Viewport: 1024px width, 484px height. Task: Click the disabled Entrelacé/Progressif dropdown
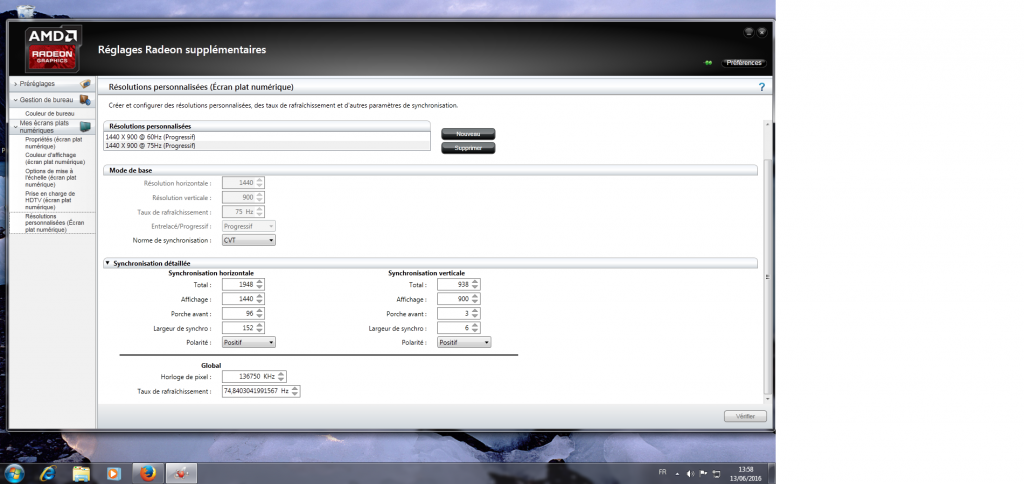[x=249, y=226]
